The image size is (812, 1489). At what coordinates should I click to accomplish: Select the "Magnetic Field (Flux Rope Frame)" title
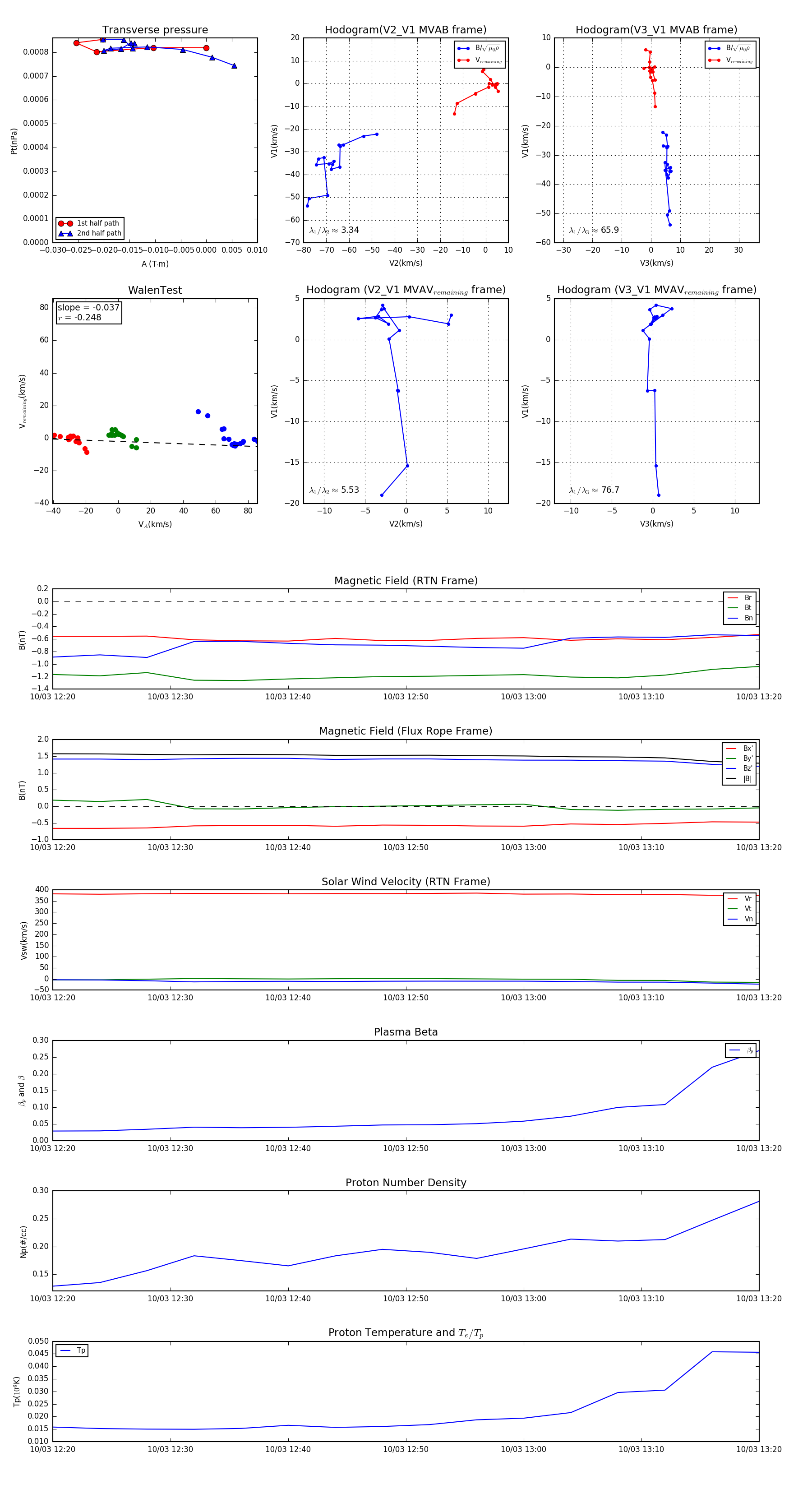point(406,731)
